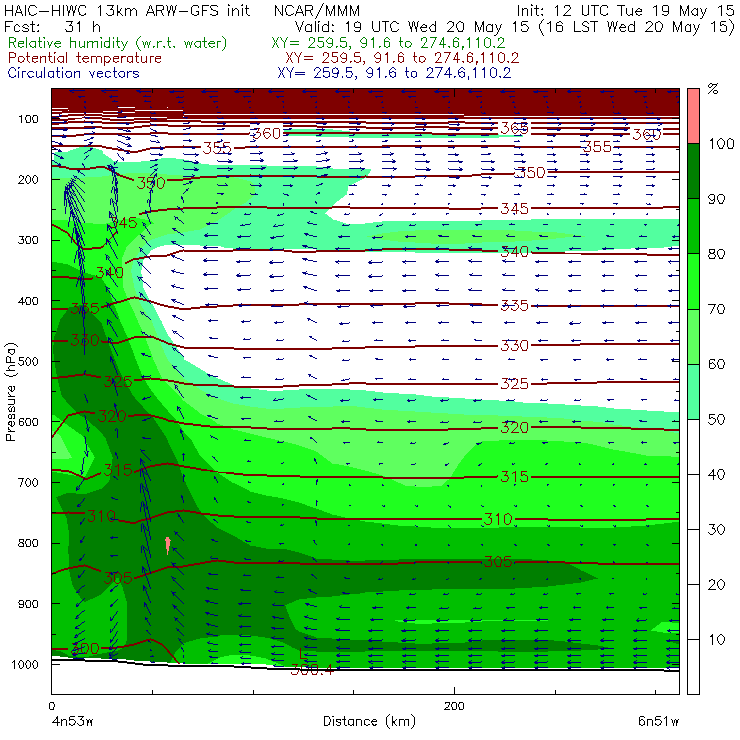The image size is (740, 740).
Task: Click the '300' pressure axis label
Action: click(28, 240)
